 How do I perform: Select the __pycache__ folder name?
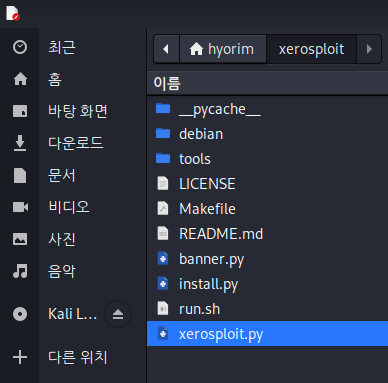click(220, 109)
